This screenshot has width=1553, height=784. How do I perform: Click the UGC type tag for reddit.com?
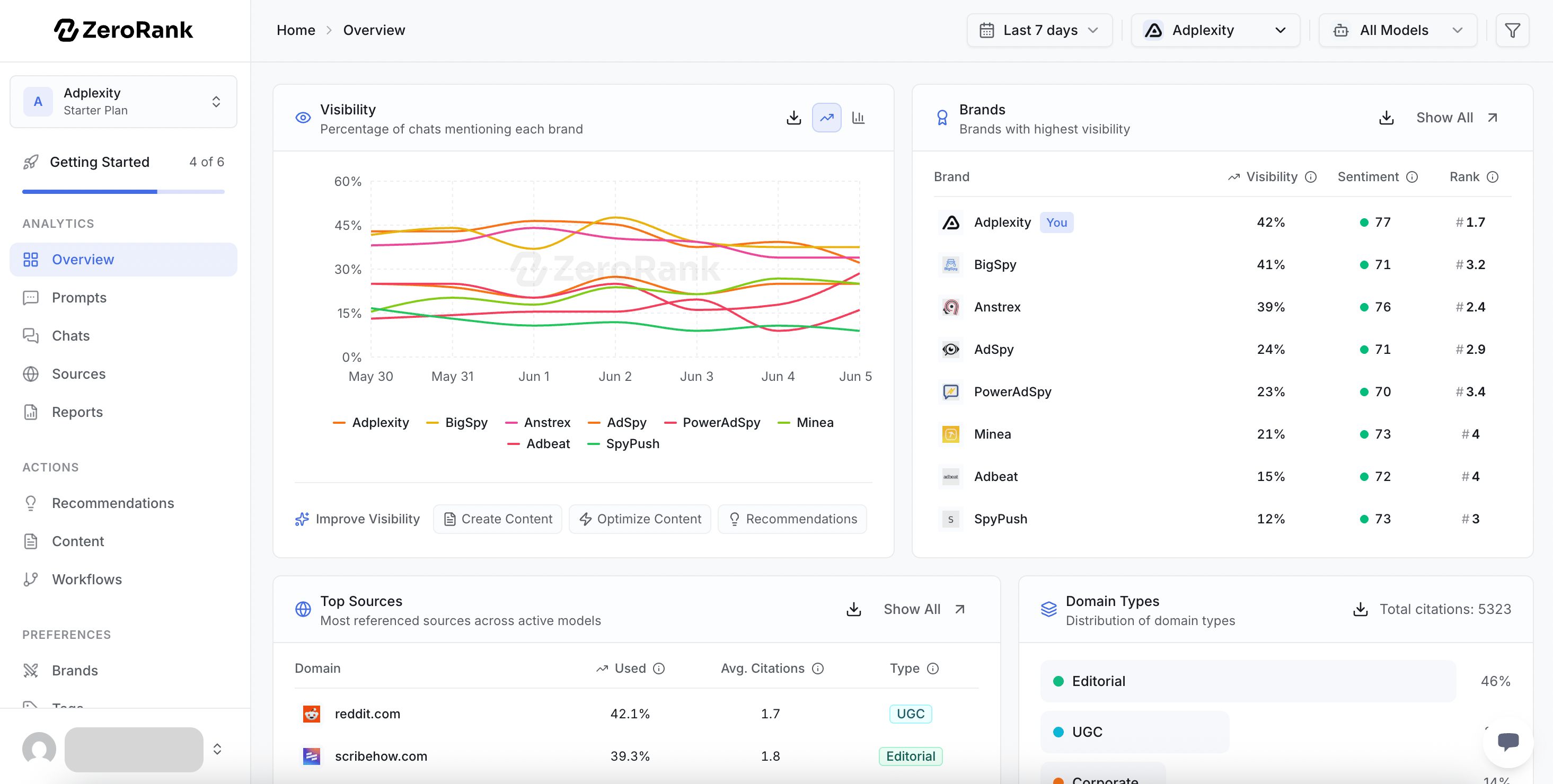coord(911,714)
